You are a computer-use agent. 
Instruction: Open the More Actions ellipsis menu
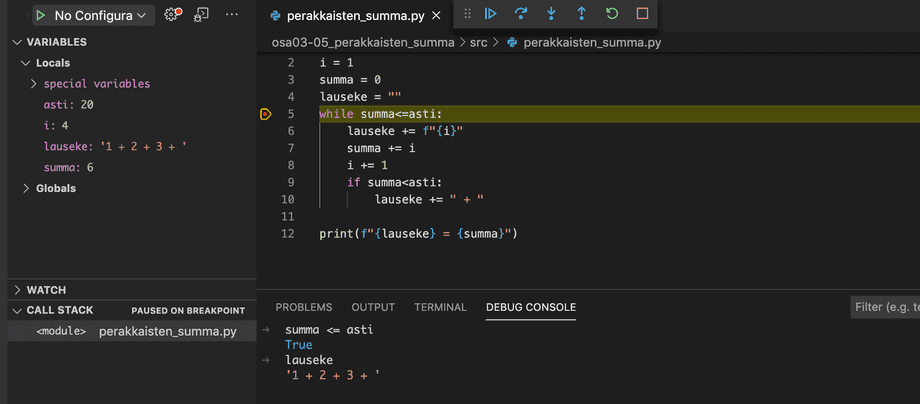[232, 15]
